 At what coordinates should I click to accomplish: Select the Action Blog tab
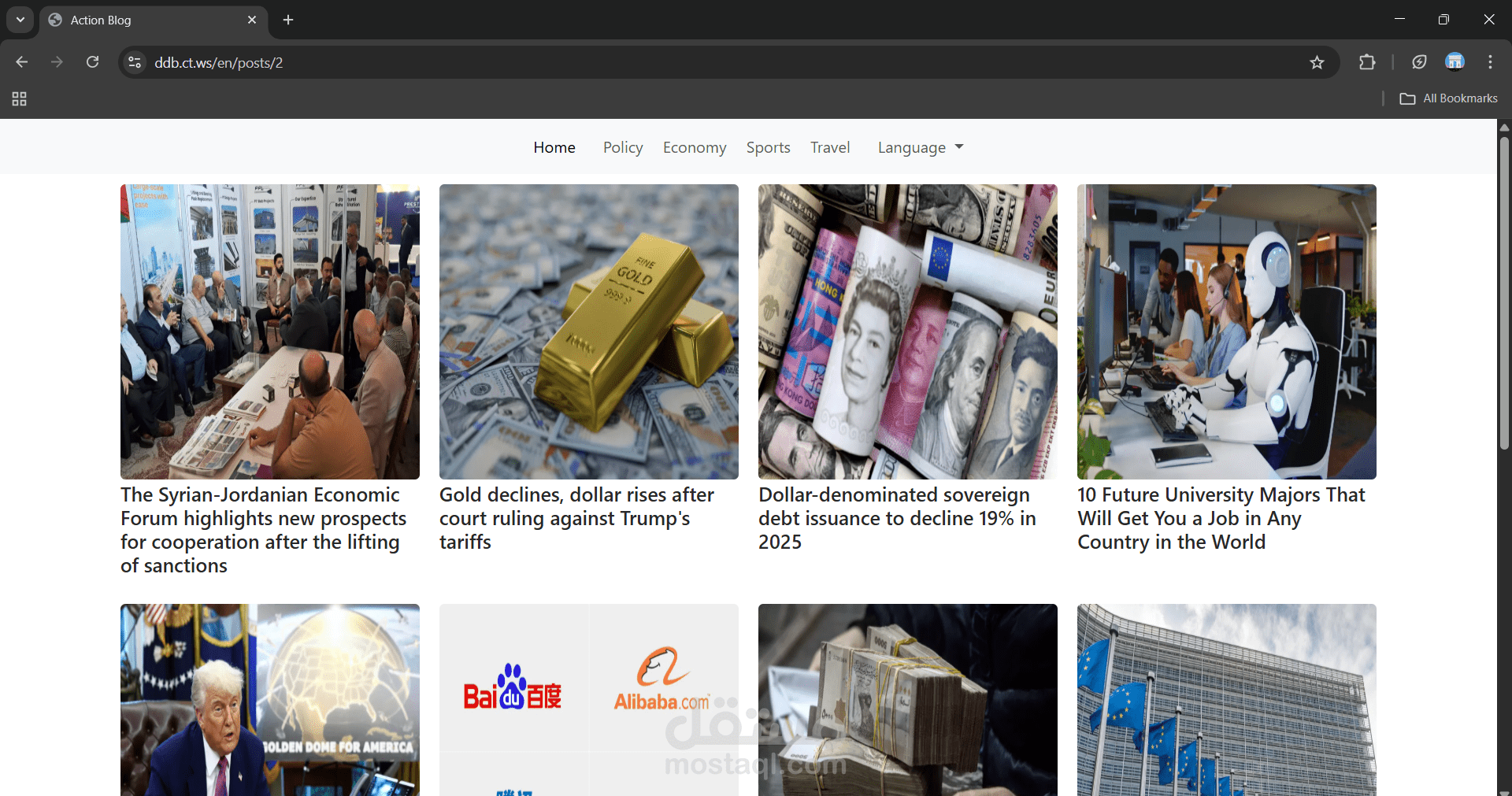[x=154, y=20]
